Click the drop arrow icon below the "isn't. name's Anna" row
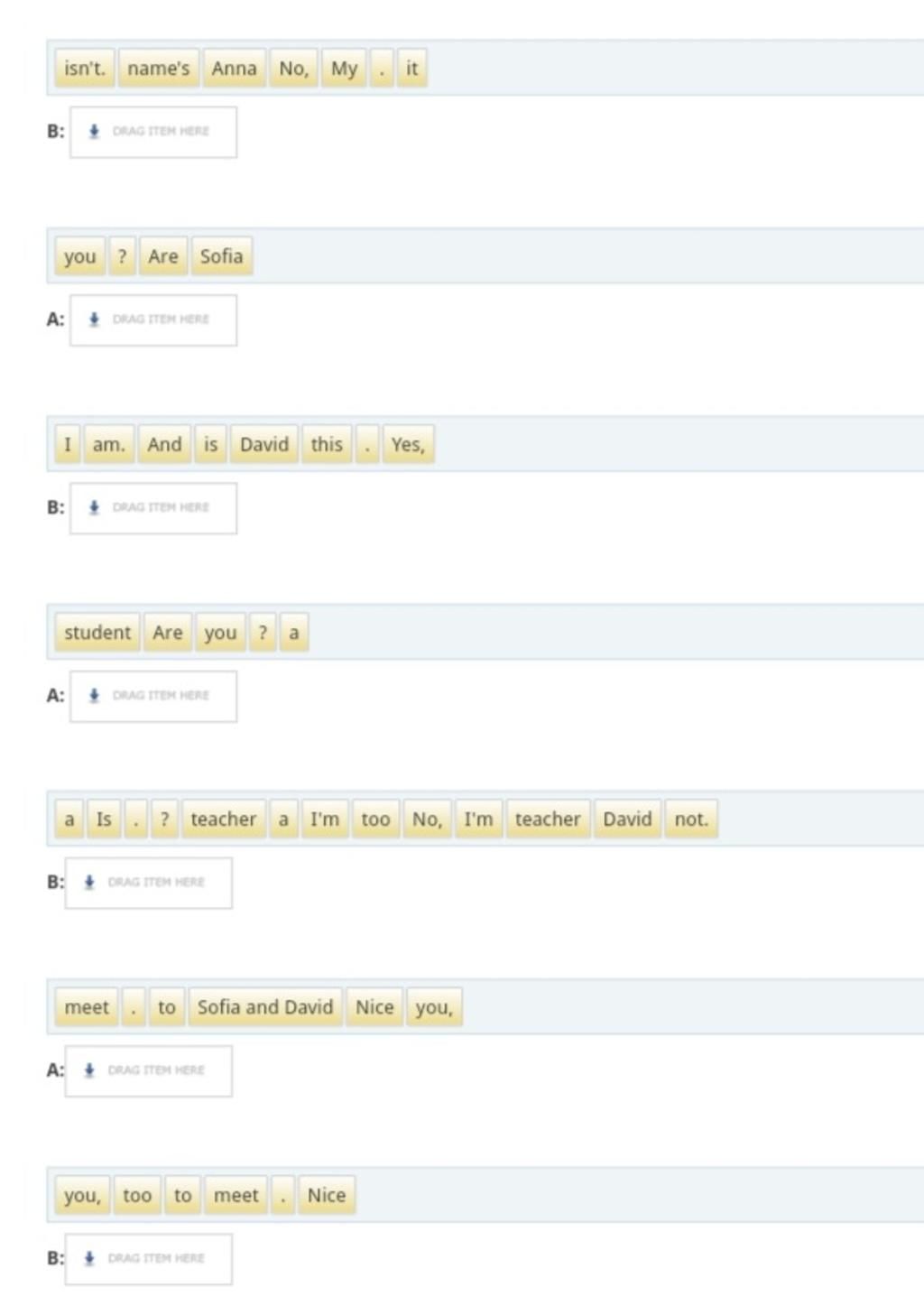Viewport: 924px width, 1315px height. [x=94, y=132]
